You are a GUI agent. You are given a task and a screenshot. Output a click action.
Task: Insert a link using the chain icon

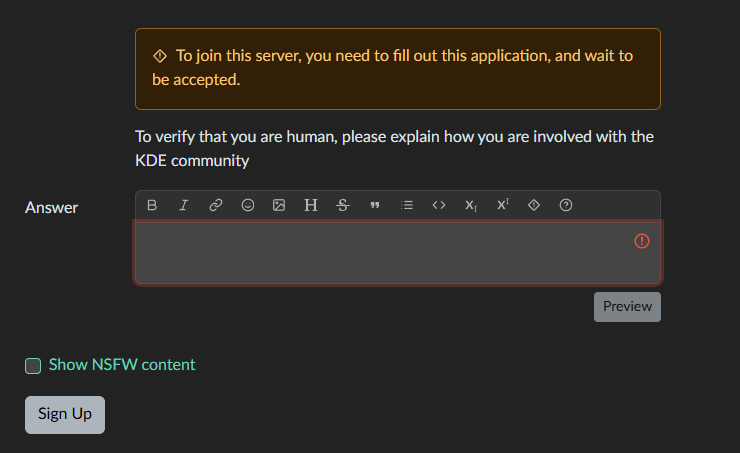pos(216,205)
